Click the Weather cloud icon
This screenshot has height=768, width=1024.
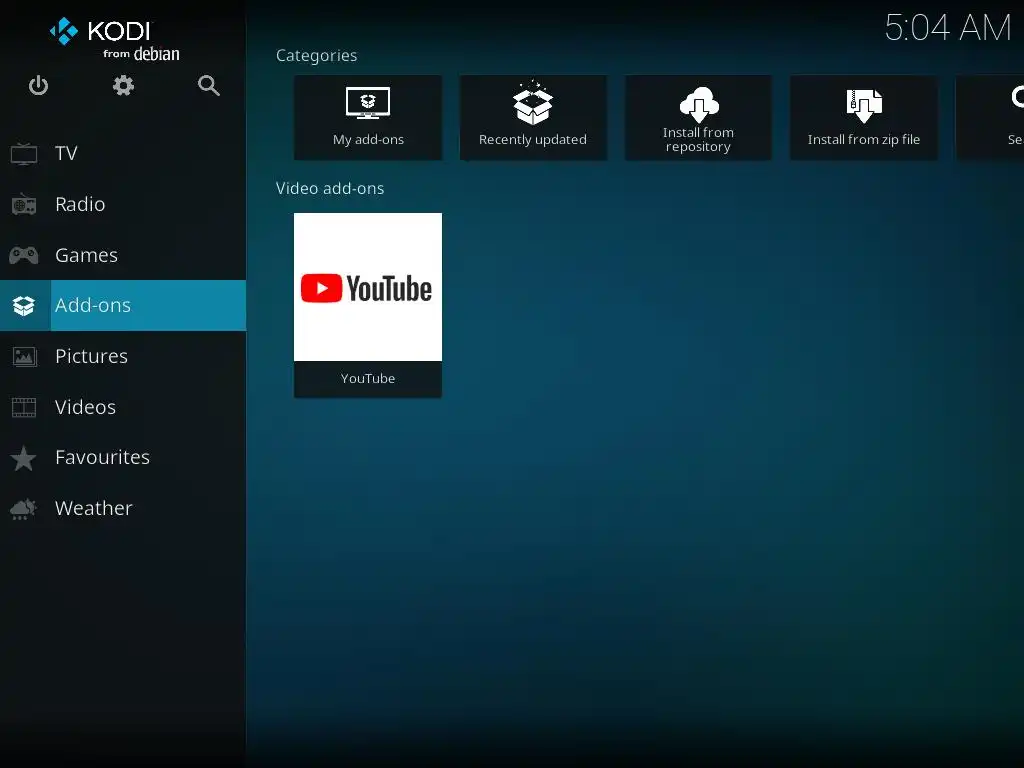24,509
